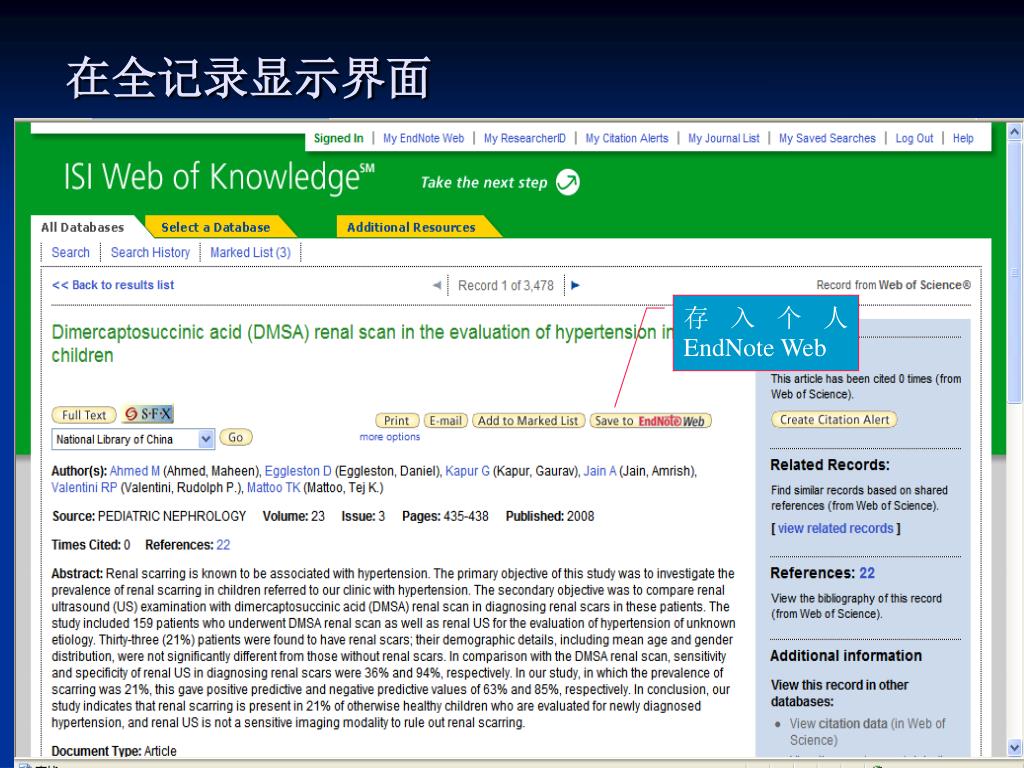Switch to Select a Database tab
This screenshot has height=768, width=1024.
tap(216, 227)
